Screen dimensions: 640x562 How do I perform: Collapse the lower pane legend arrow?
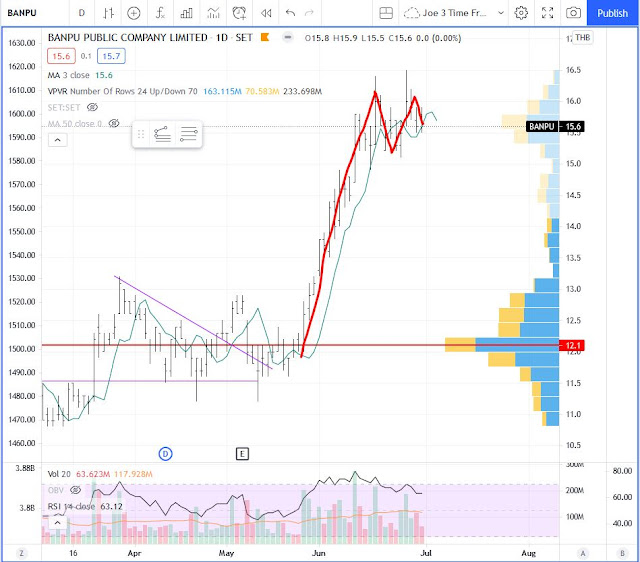pyautogui.click(x=58, y=523)
